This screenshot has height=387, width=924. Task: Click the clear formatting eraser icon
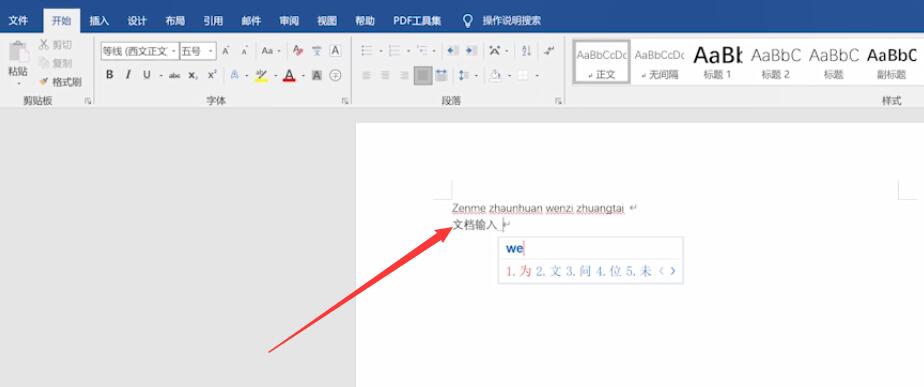(298, 51)
